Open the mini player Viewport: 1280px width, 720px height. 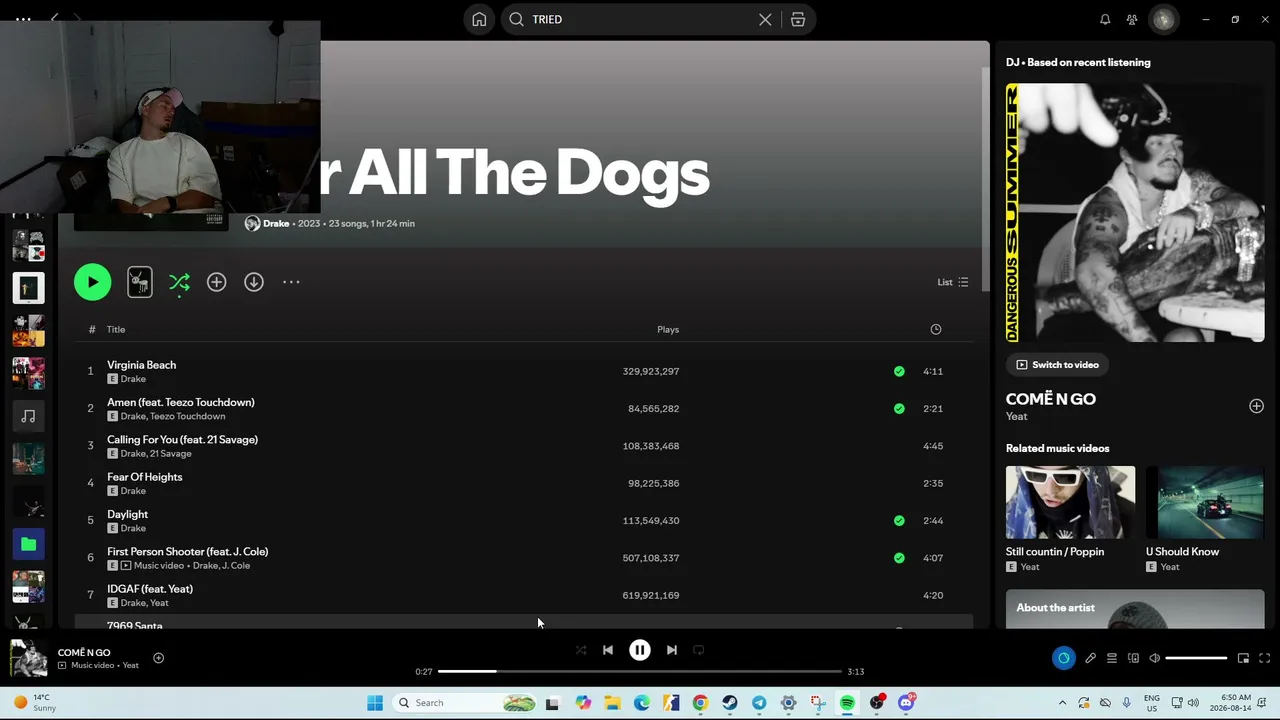coord(1243,658)
